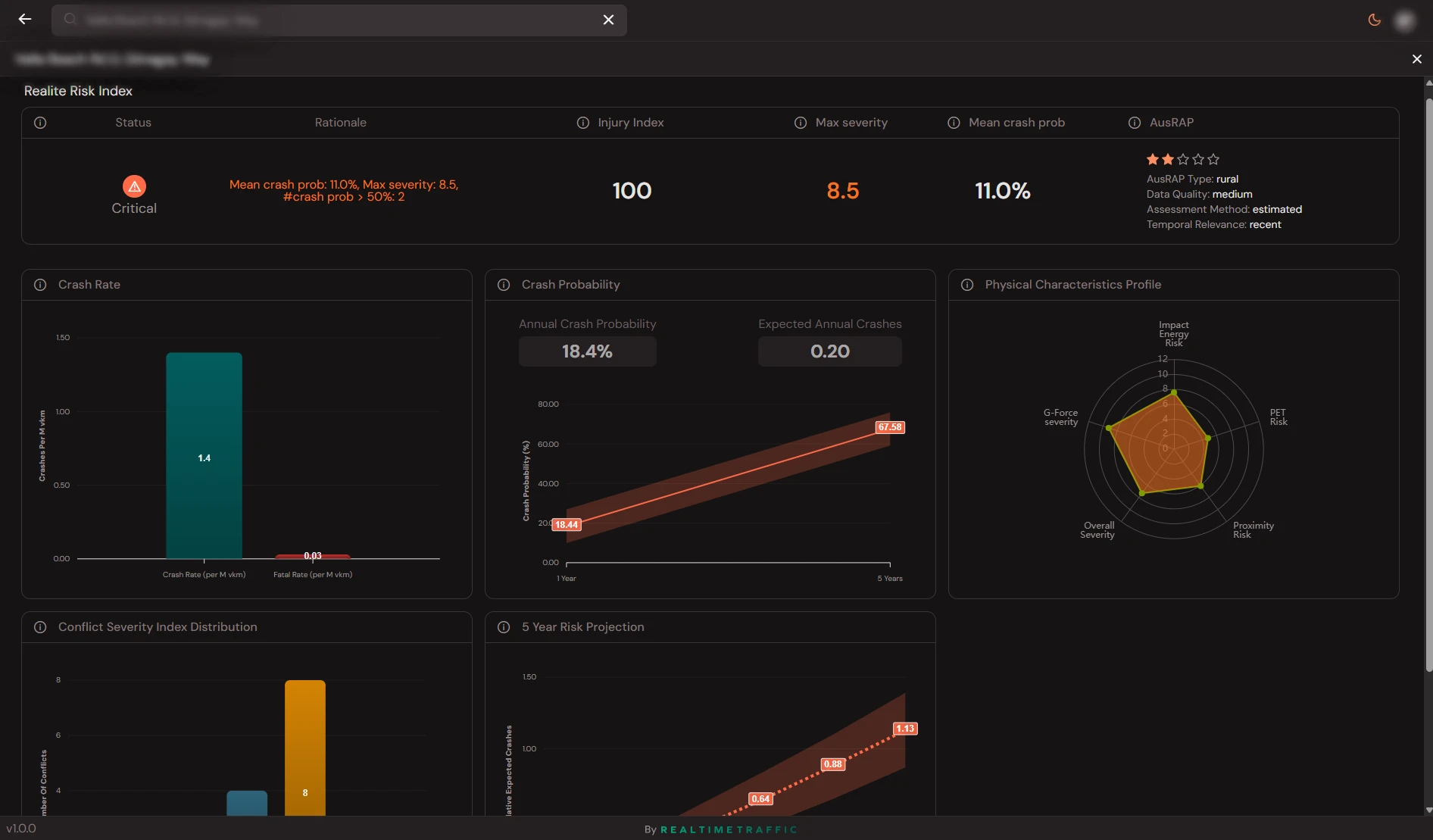This screenshot has width=1433, height=840.
Task: Click info icon next to Status
Action: (40, 123)
